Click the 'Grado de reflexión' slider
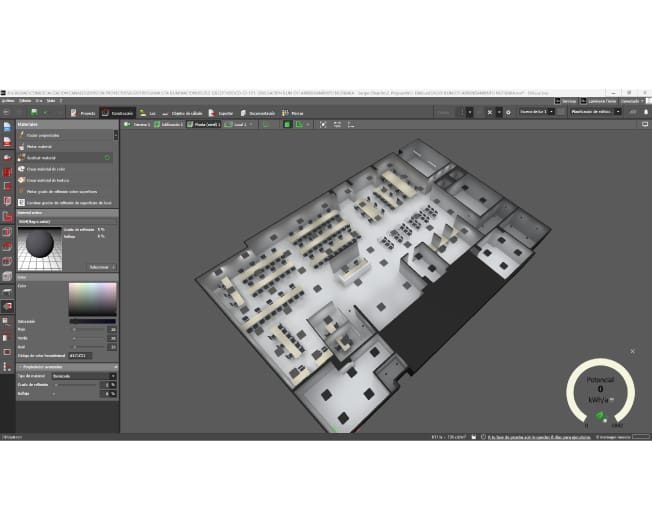The width and height of the screenshot is (652, 529). click(80, 384)
